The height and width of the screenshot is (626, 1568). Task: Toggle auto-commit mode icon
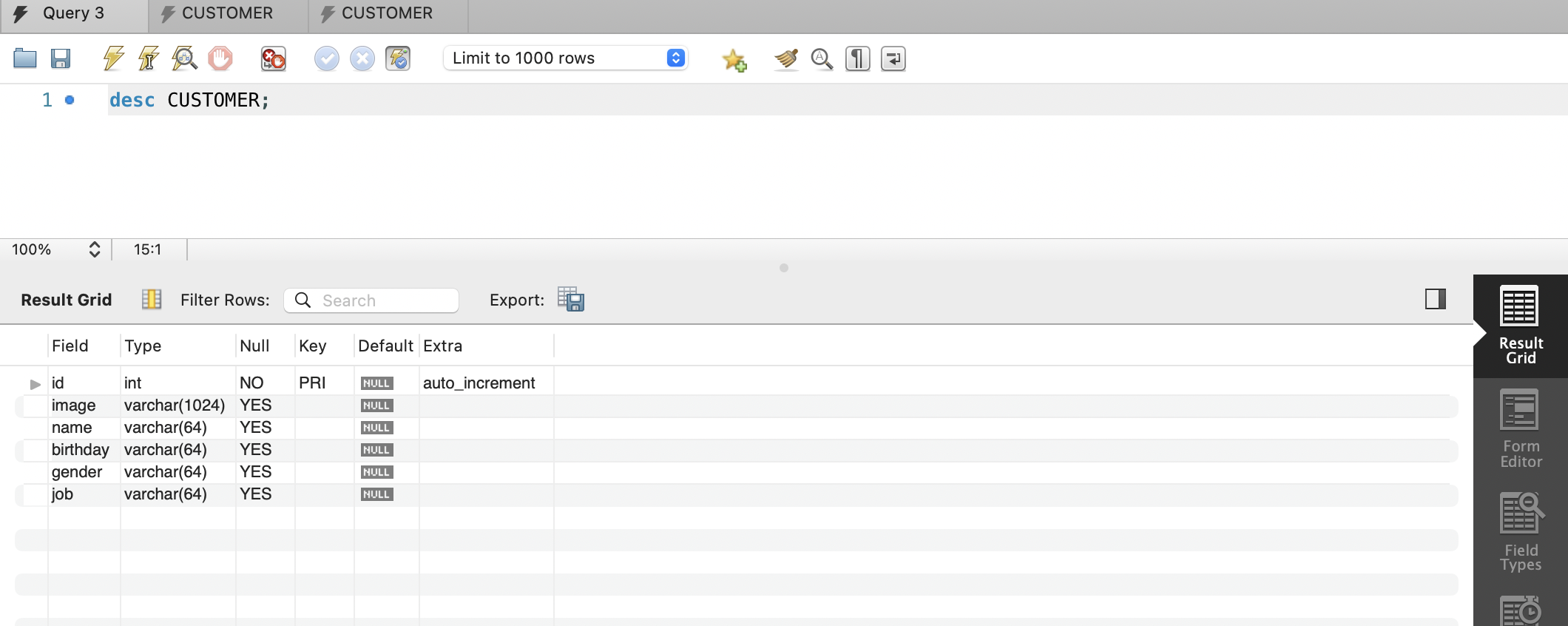[398, 58]
